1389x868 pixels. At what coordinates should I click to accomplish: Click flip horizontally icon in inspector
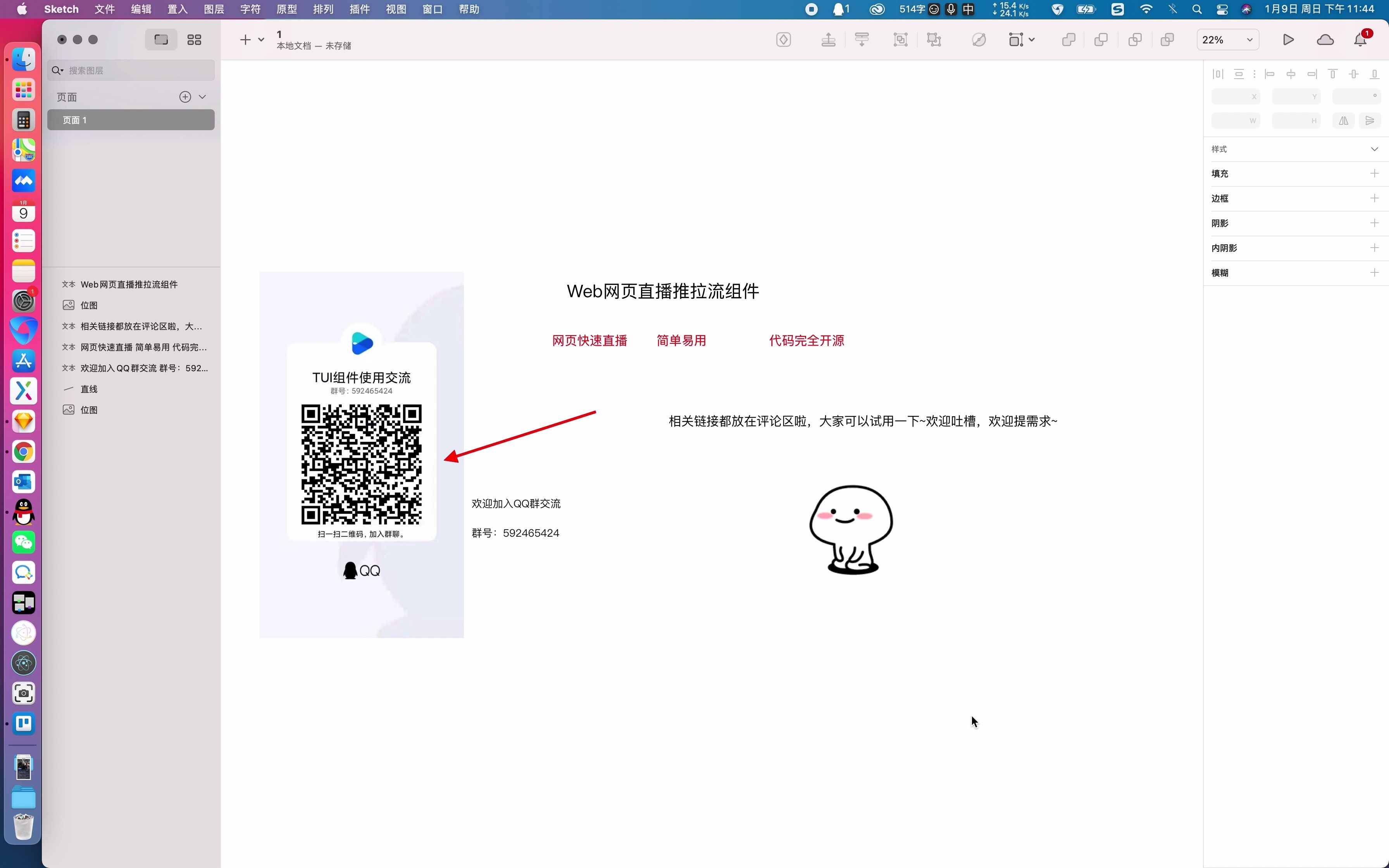coord(1344,121)
